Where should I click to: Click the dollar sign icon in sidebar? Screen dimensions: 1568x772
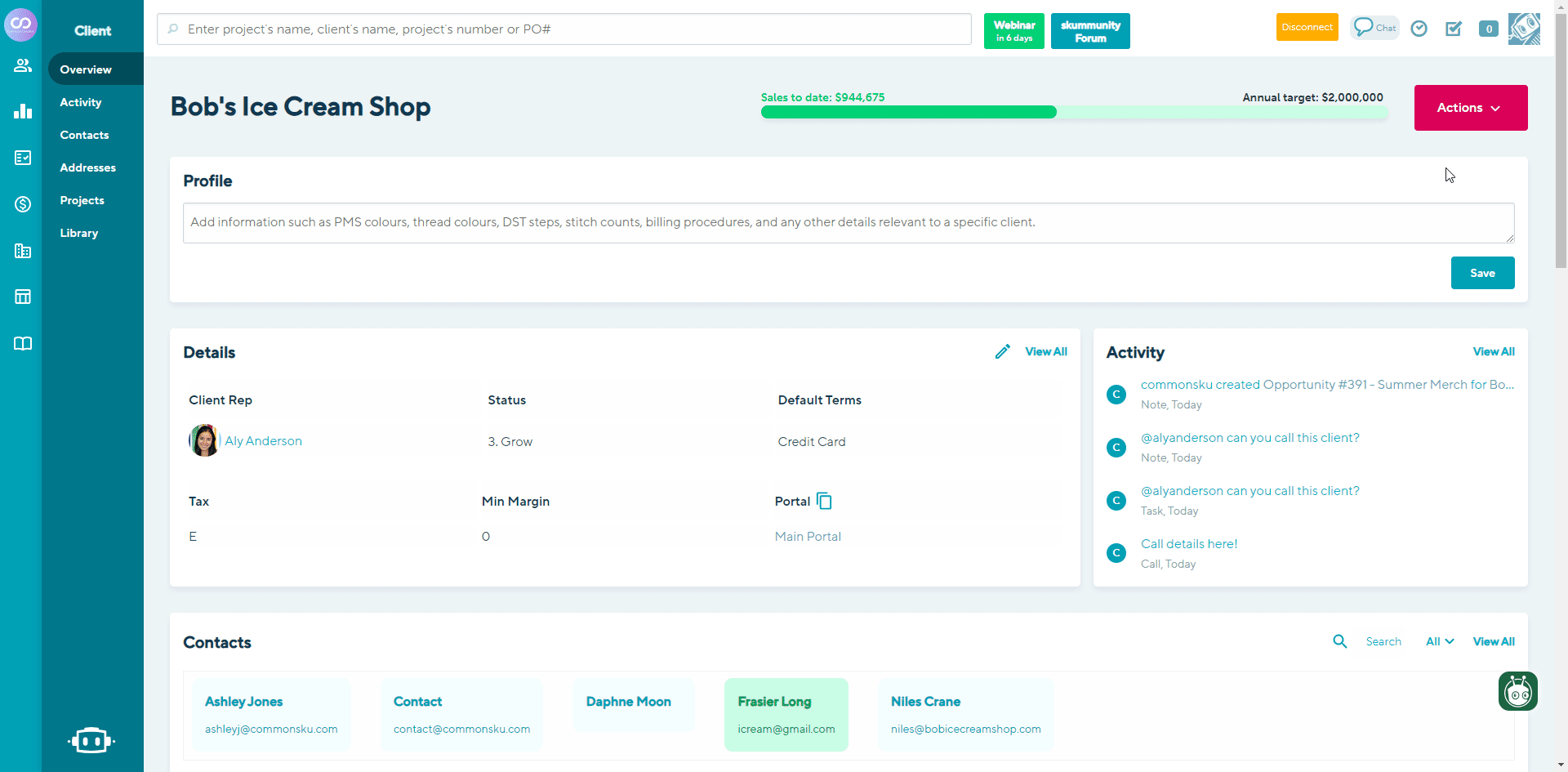click(x=23, y=204)
